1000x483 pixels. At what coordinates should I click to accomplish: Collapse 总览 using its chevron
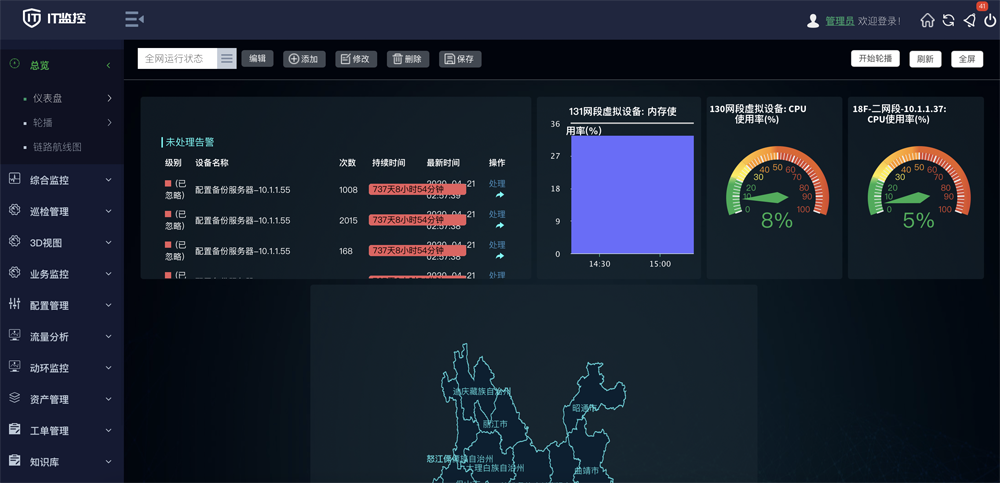click(x=108, y=65)
